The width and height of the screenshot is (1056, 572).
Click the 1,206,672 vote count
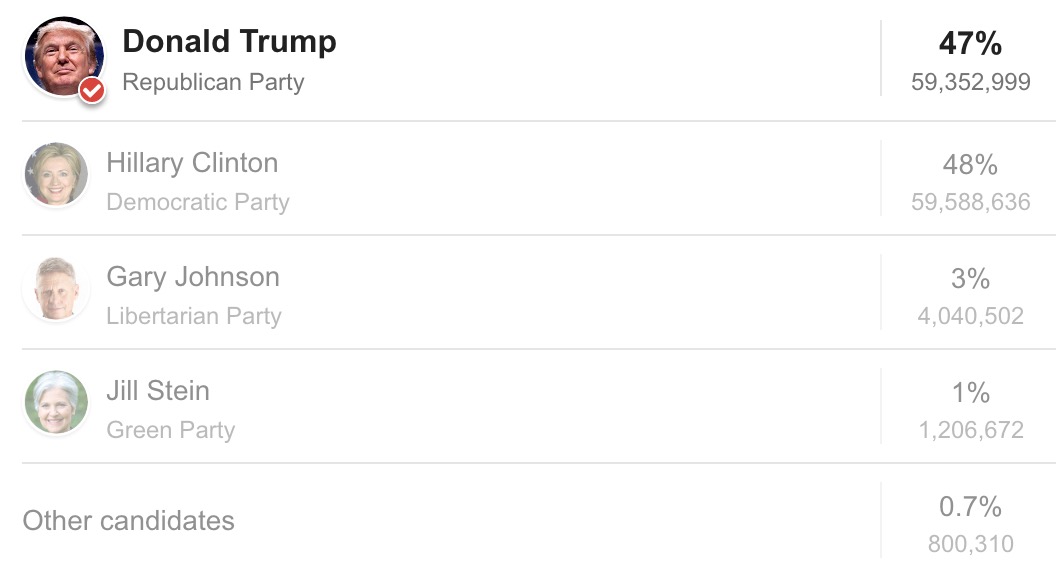click(x=970, y=430)
